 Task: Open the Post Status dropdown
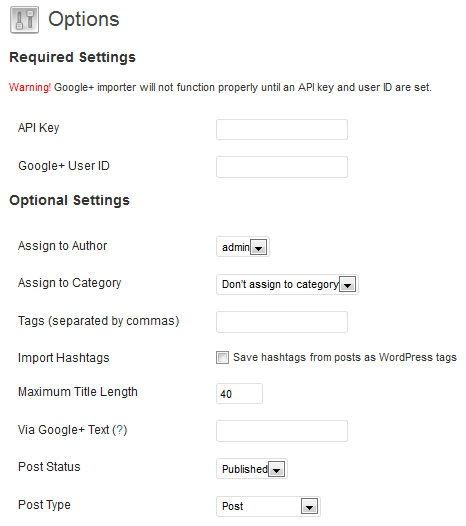pyautogui.click(x=252, y=469)
